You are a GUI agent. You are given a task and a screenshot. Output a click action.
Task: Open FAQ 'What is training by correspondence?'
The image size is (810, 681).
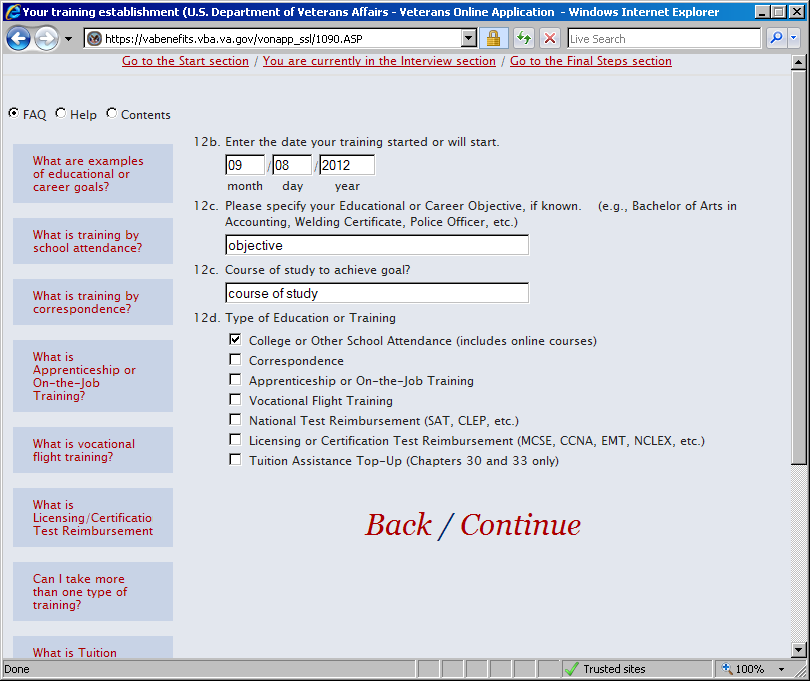(x=93, y=302)
